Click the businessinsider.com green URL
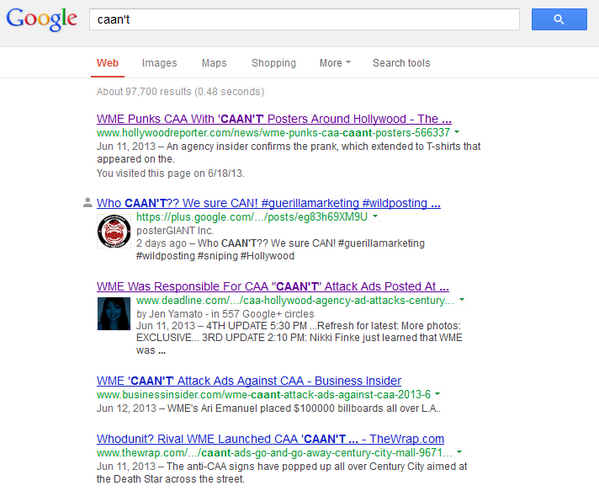The image size is (599, 491). (264, 394)
